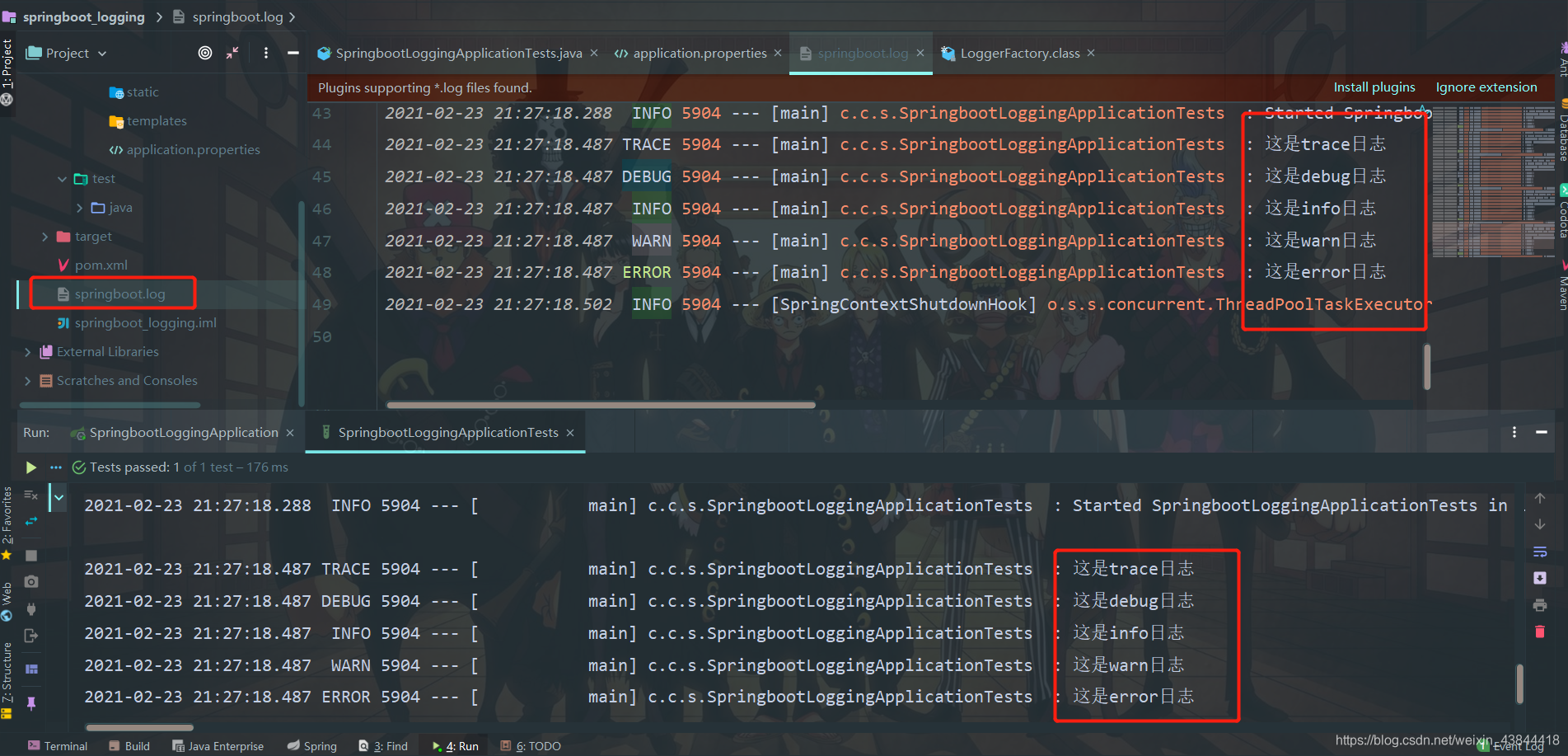Expand Scratches and Consoles node
1568x756 pixels.
(27, 381)
